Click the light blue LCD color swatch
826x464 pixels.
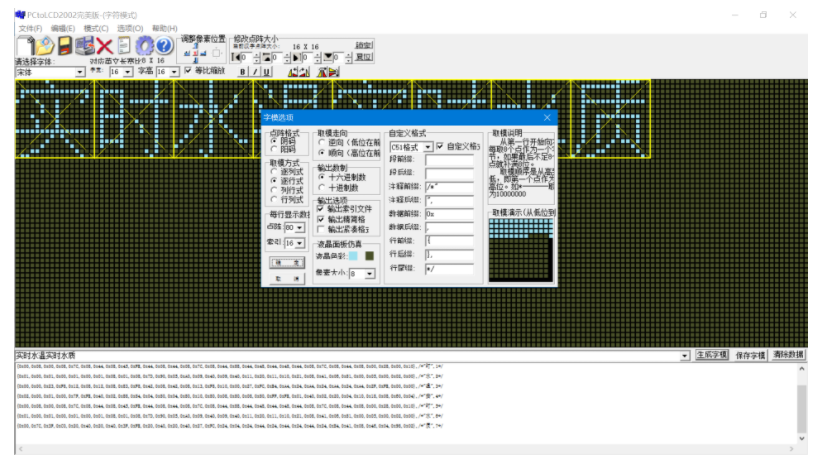(353, 256)
